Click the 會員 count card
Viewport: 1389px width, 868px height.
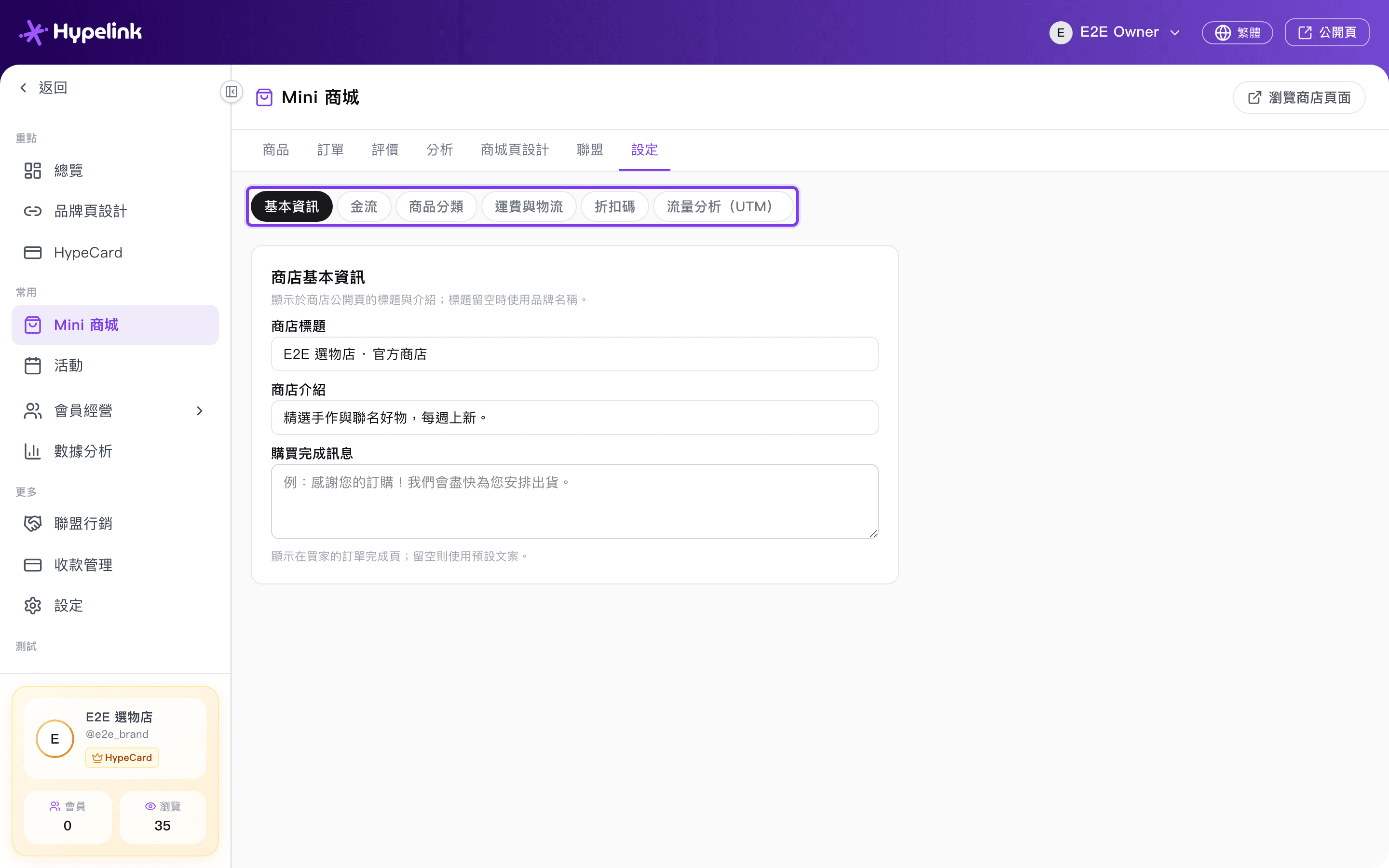pyautogui.click(x=68, y=817)
